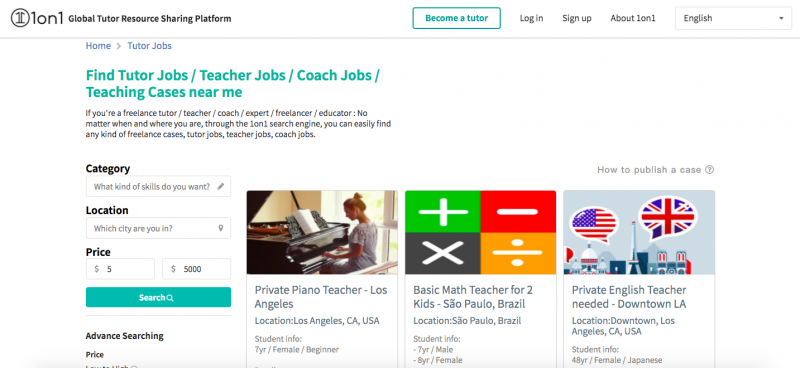Click the pencil icon in Category field

coord(220,187)
